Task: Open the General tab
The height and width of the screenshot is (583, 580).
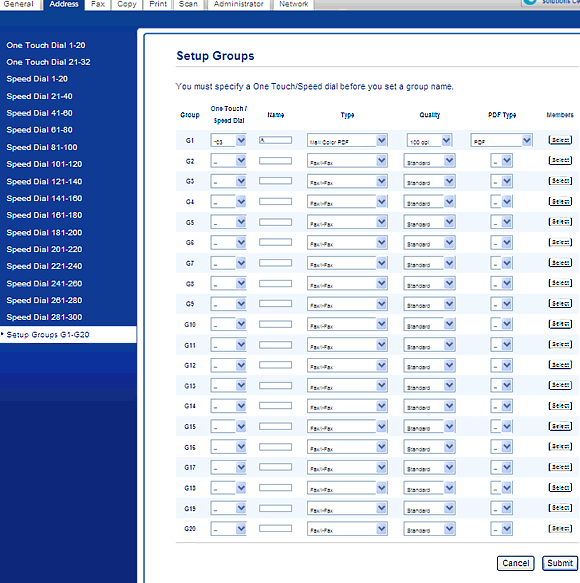Action: pos(19,4)
